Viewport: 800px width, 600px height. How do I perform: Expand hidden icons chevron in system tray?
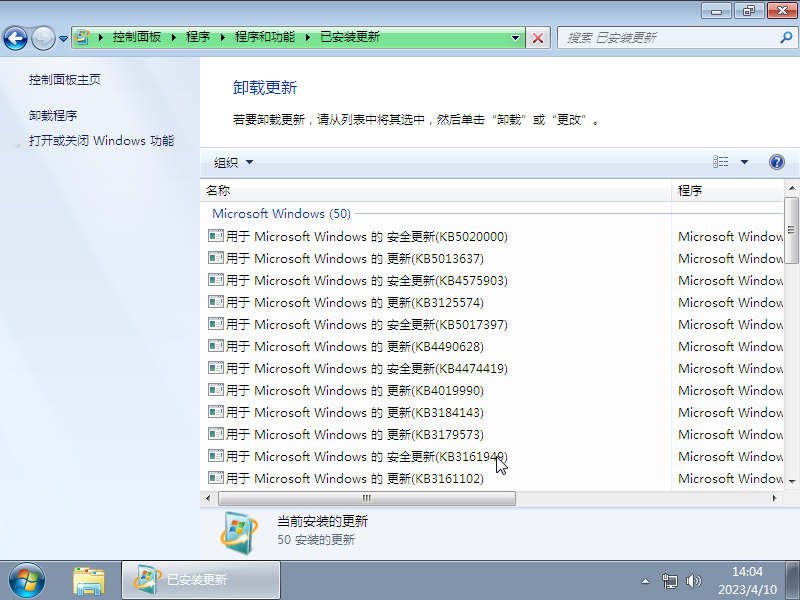(646, 580)
